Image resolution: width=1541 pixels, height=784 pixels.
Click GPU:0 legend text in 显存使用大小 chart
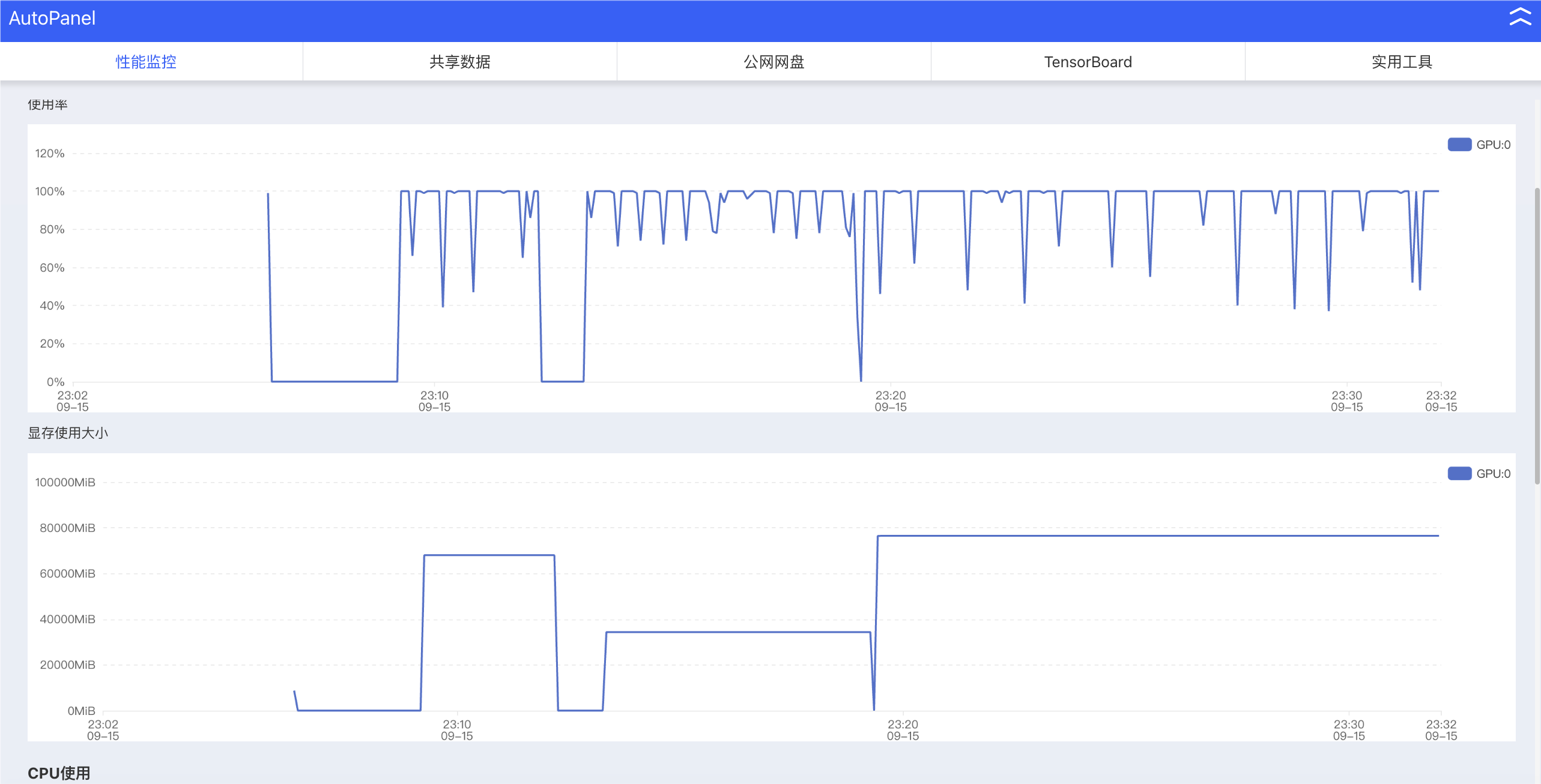pyautogui.click(x=1493, y=474)
